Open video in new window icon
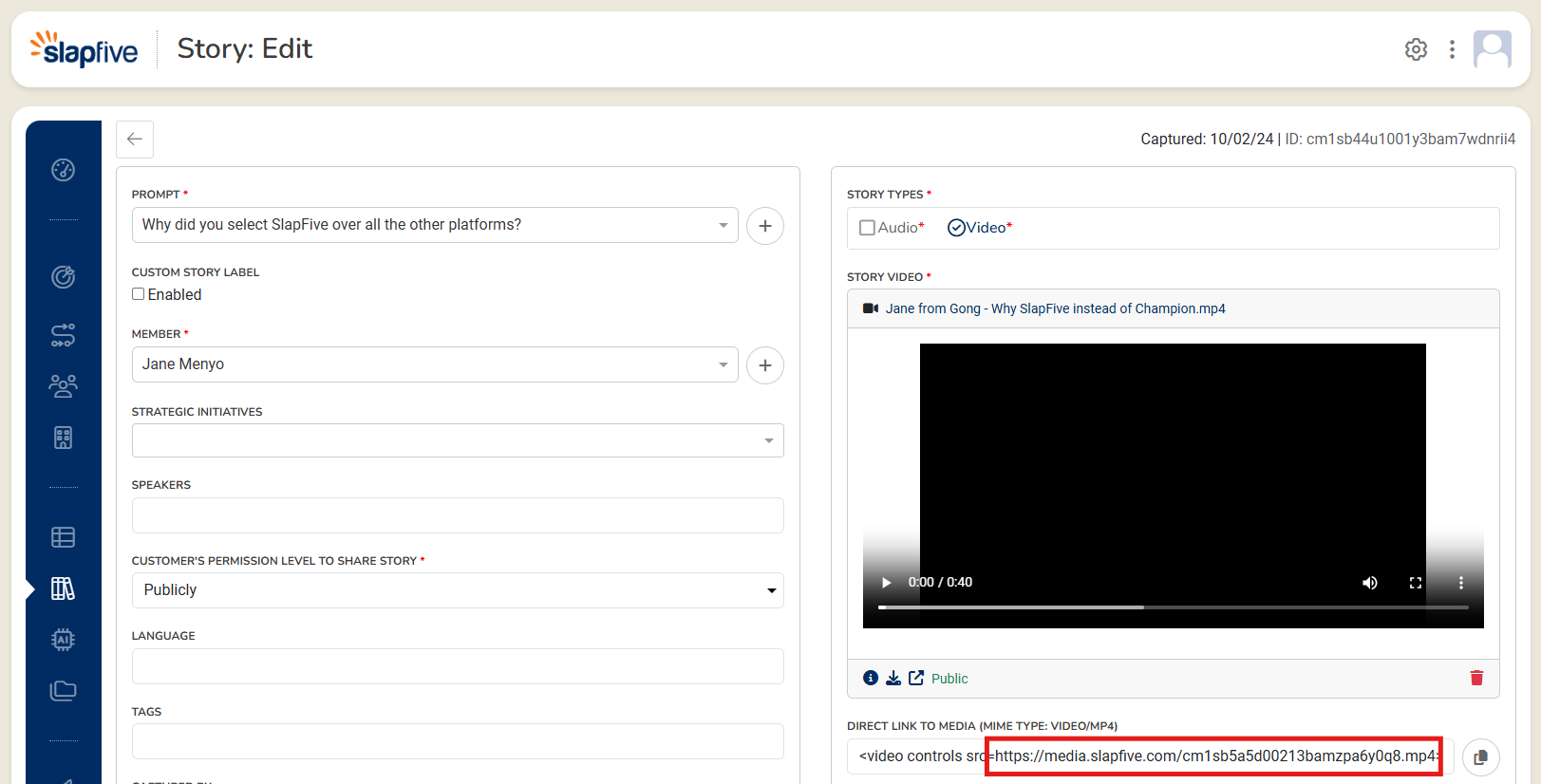 916,678
